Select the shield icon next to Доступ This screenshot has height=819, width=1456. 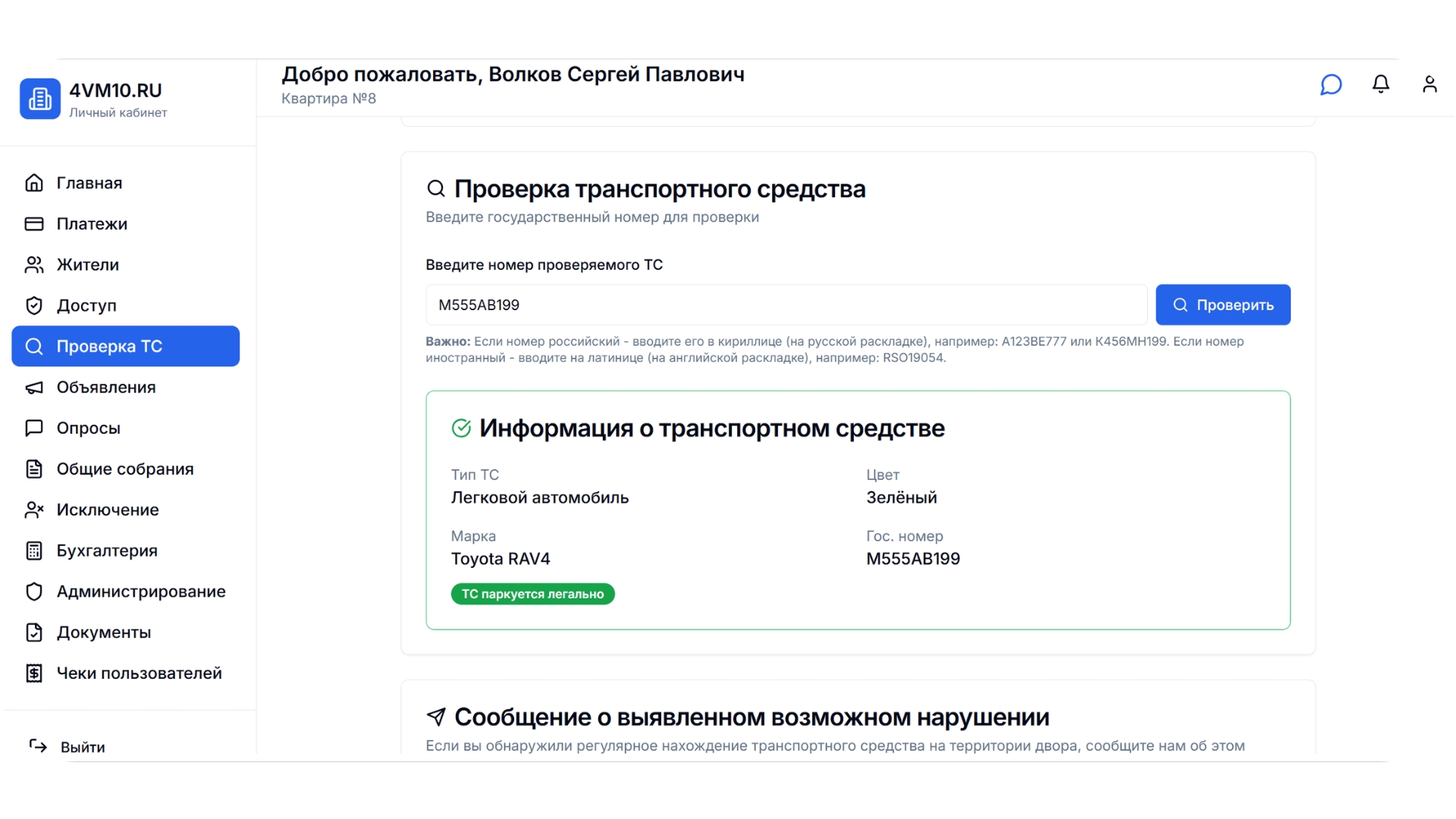click(x=34, y=305)
